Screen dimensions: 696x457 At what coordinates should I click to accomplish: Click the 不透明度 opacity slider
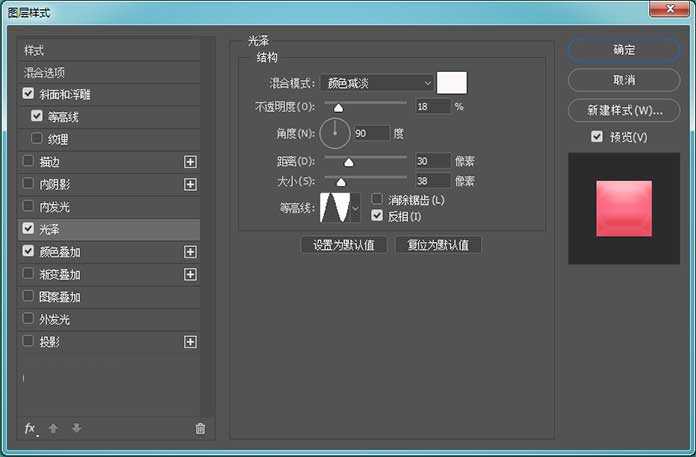pyautogui.click(x=364, y=102)
